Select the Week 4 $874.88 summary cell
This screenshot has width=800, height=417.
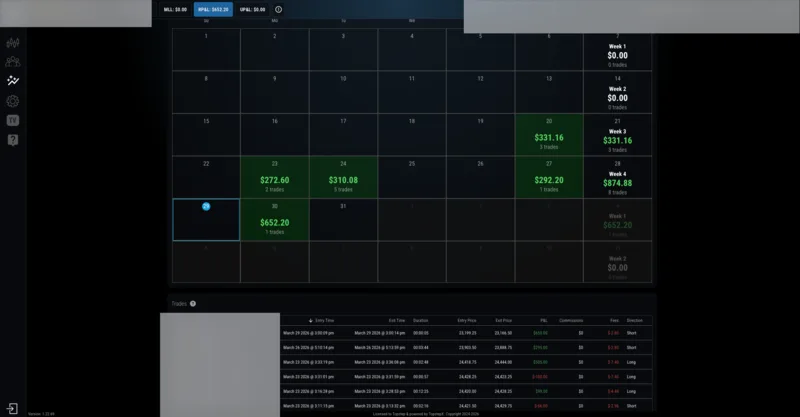coord(617,177)
